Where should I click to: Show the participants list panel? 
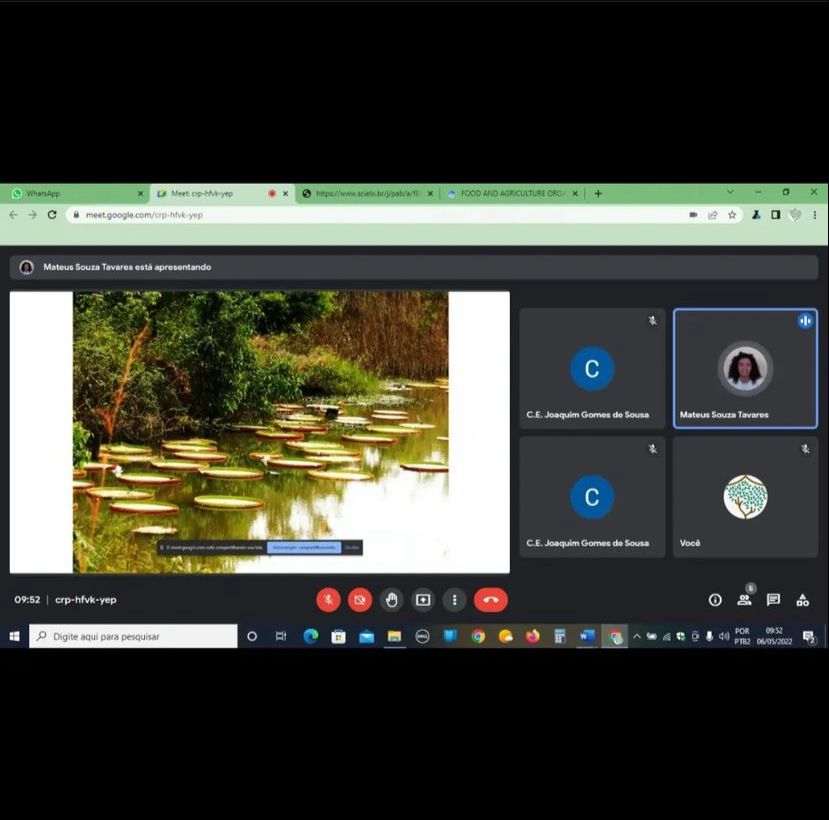(744, 600)
